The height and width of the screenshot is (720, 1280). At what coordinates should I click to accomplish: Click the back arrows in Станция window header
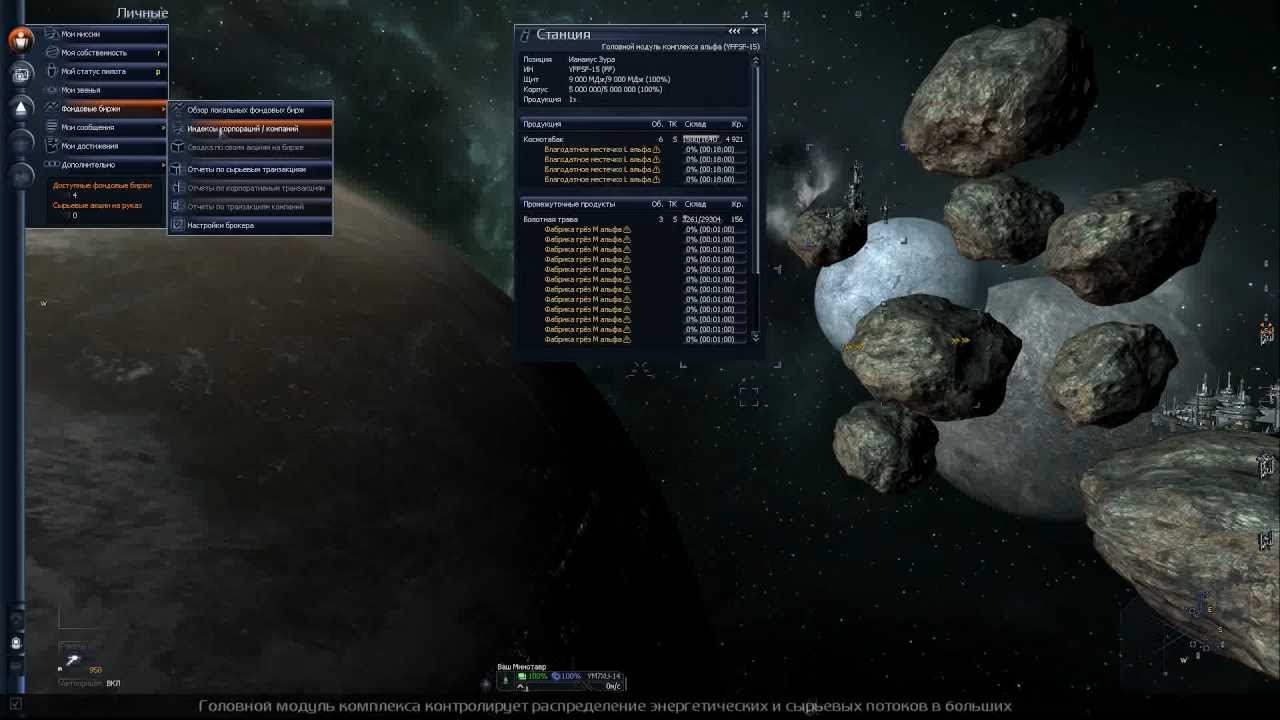tap(734, 31)
